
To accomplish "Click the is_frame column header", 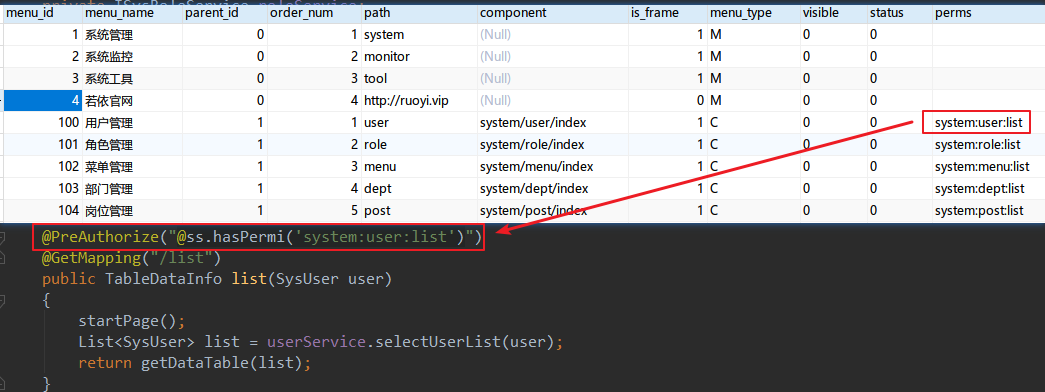I will [667, 12].
